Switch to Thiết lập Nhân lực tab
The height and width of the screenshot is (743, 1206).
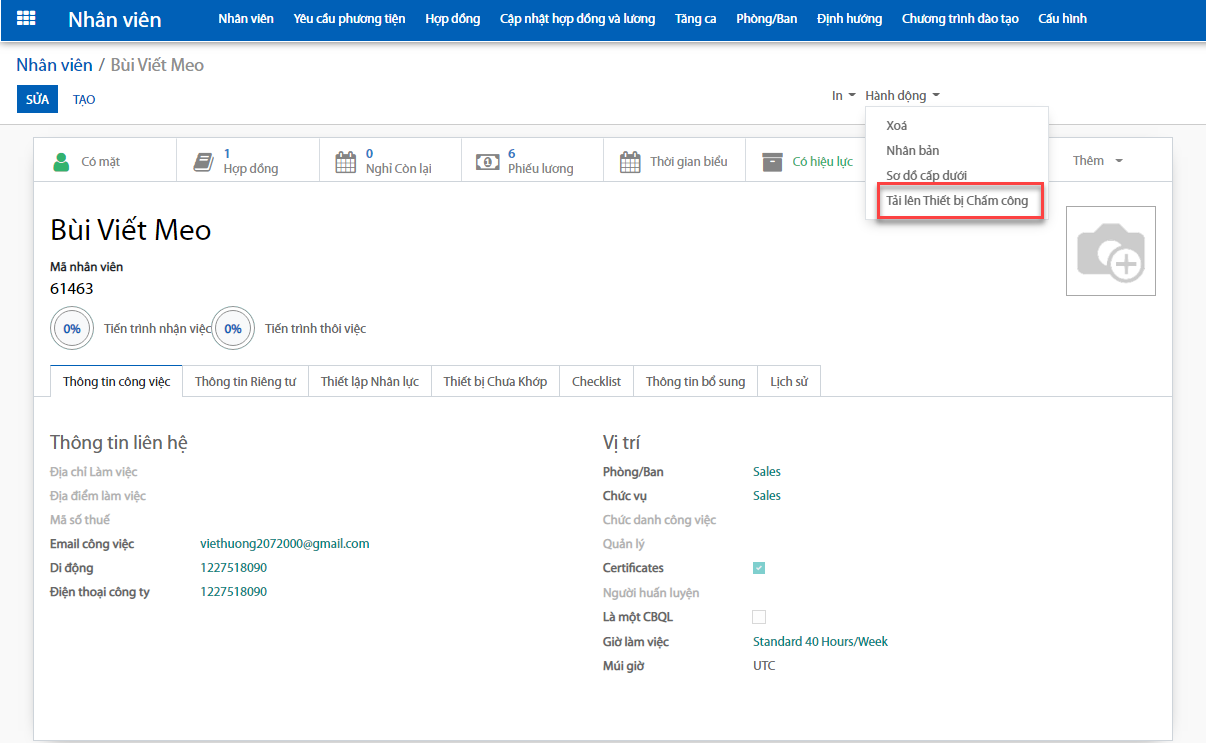click(x=370, y=381)
